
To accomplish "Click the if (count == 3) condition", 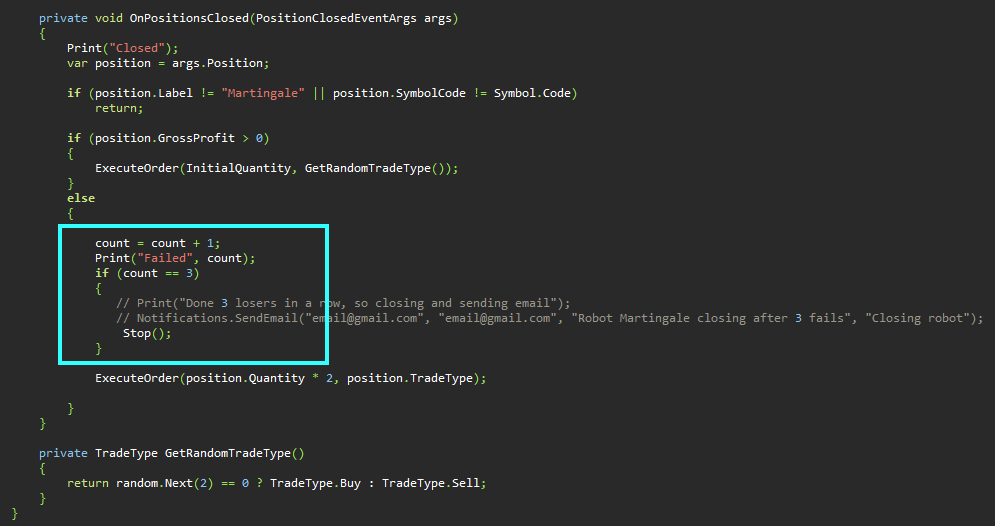I will point(147,273).
